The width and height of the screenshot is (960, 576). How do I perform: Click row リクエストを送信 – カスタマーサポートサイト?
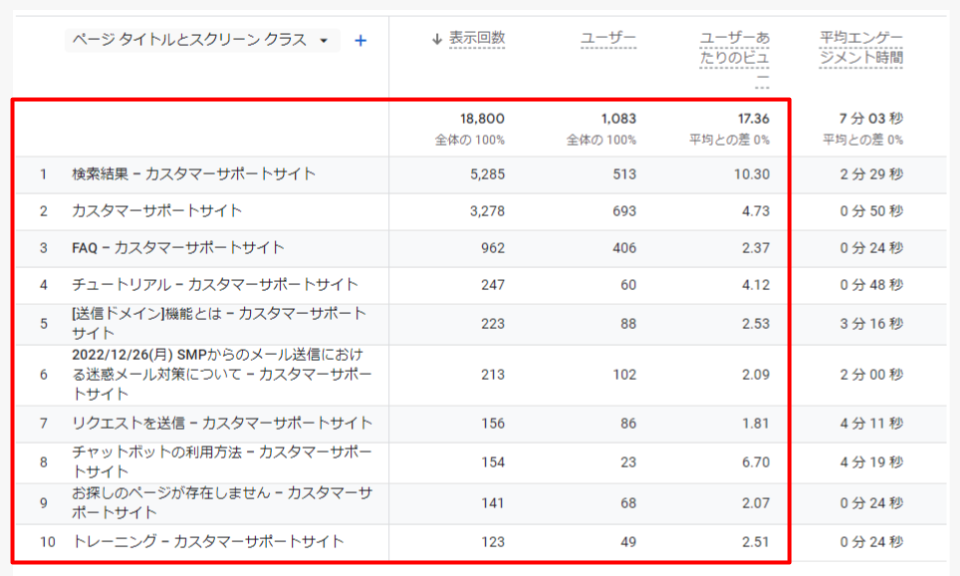[x=222, y=423]
